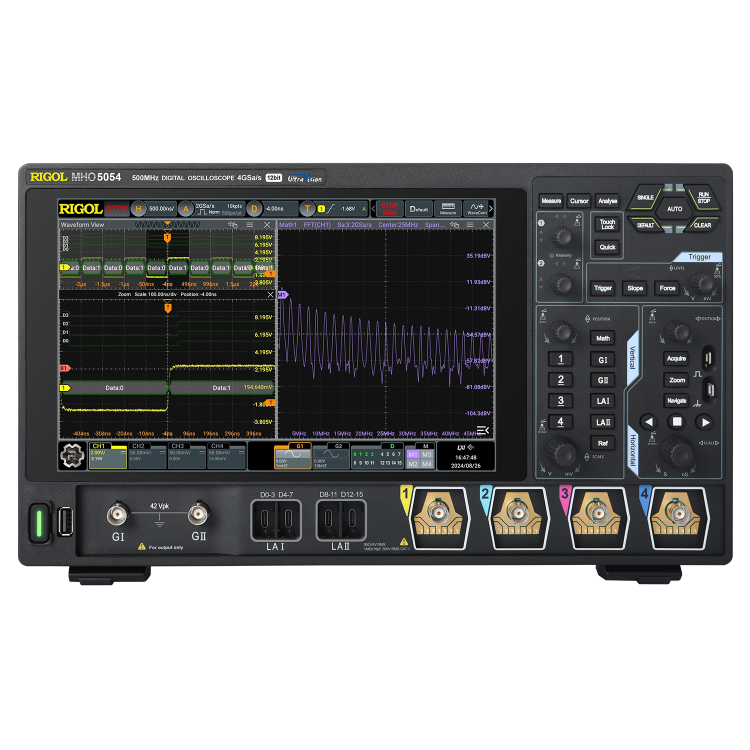Tap touch-gesture icon in Waveform View header
The image size is (750, 750).
pyautogui.click(x=233, y=225)
